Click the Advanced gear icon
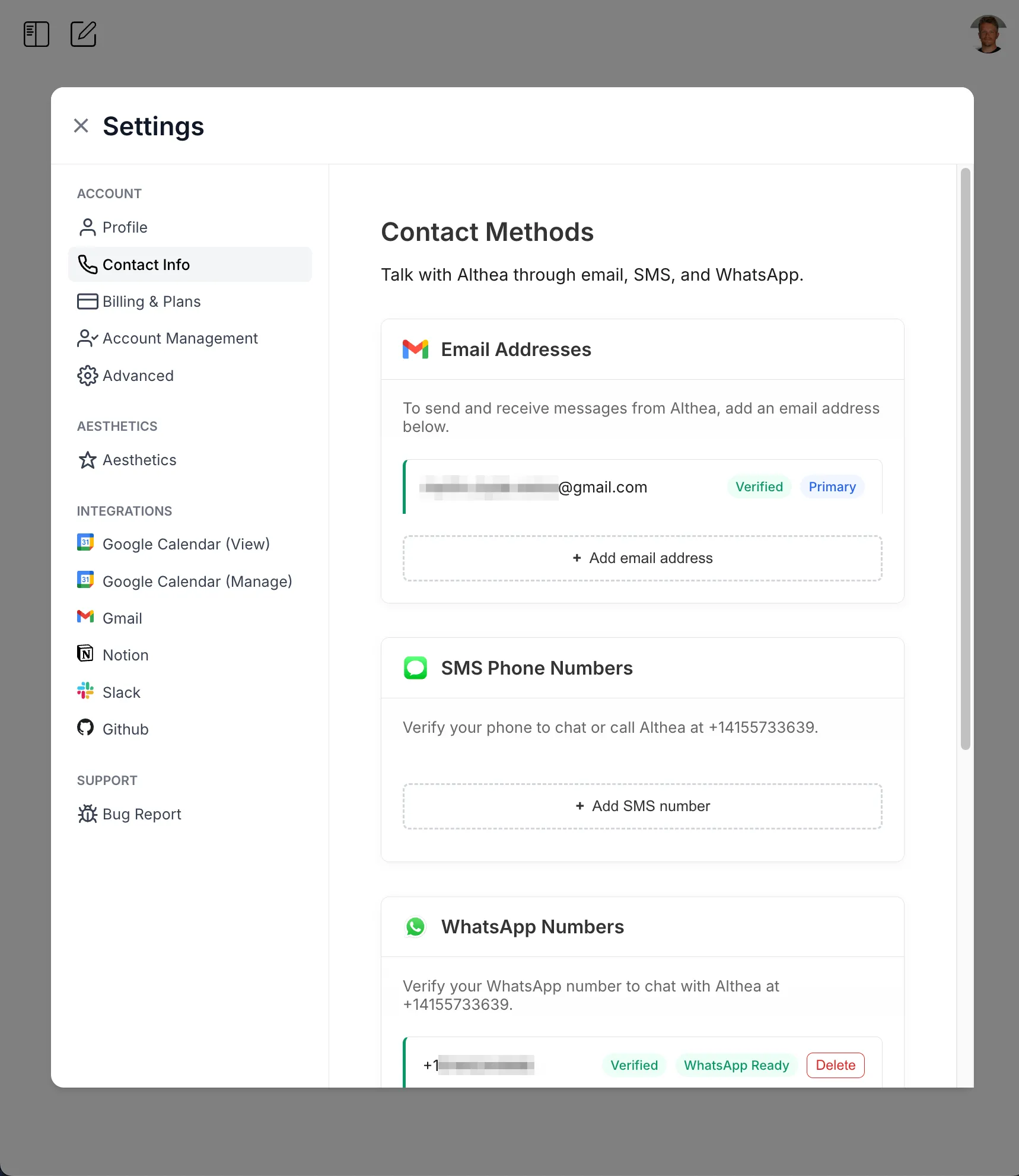The image size is (1019, 1176). click(87, 376)
